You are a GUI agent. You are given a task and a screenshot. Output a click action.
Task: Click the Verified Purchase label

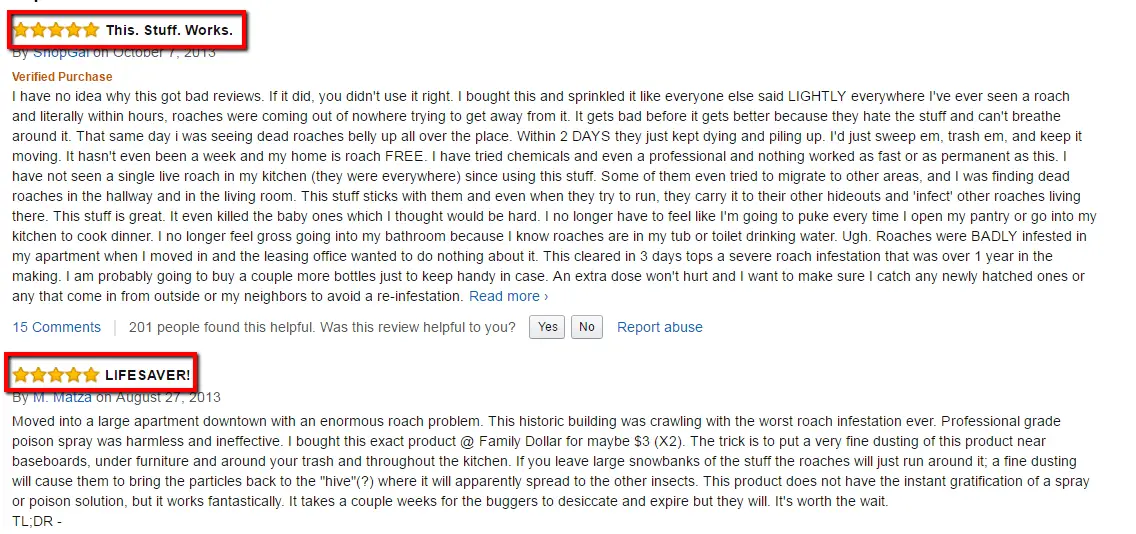(62, 77)
